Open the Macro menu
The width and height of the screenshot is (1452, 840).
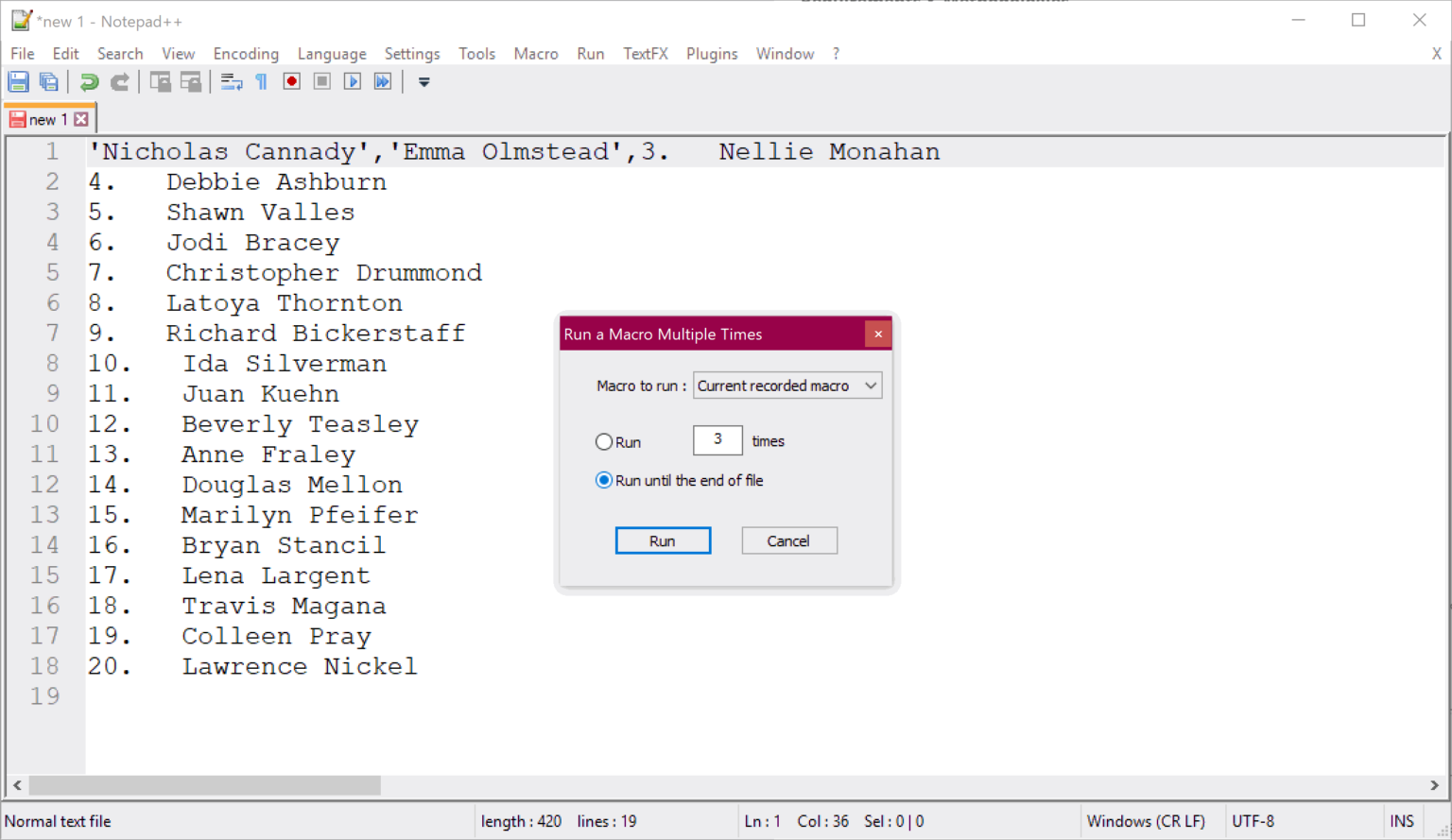coord(536,54)
